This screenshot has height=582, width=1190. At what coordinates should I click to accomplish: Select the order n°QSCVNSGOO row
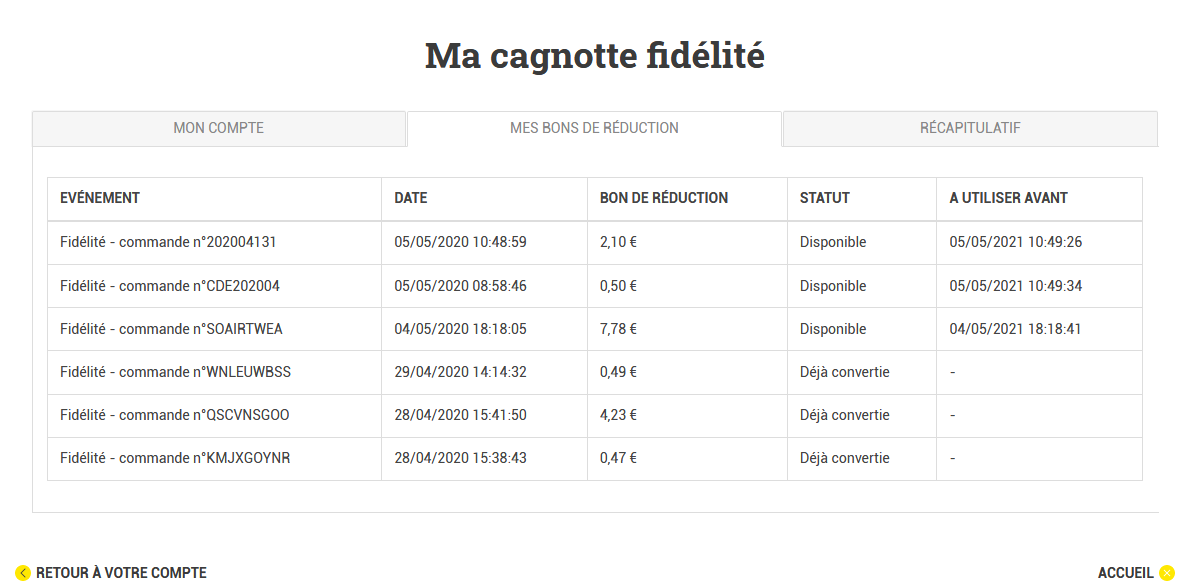point(594,416)
